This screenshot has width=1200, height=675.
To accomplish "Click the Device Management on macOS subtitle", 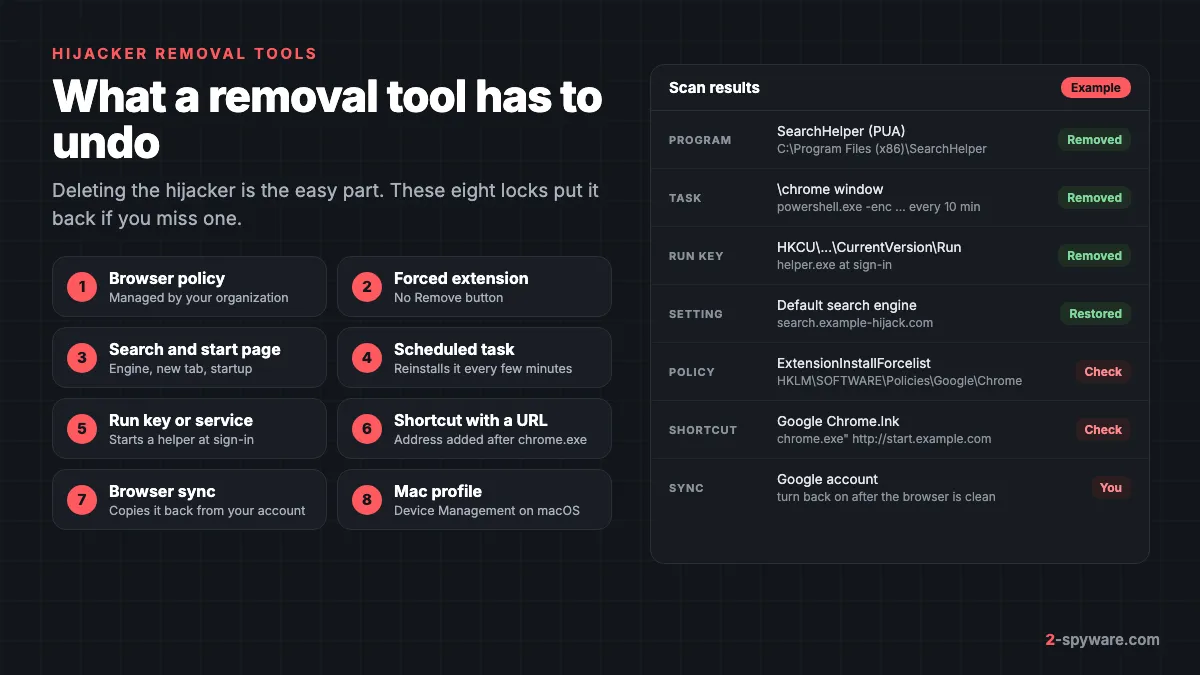I will tap(486, 510).
